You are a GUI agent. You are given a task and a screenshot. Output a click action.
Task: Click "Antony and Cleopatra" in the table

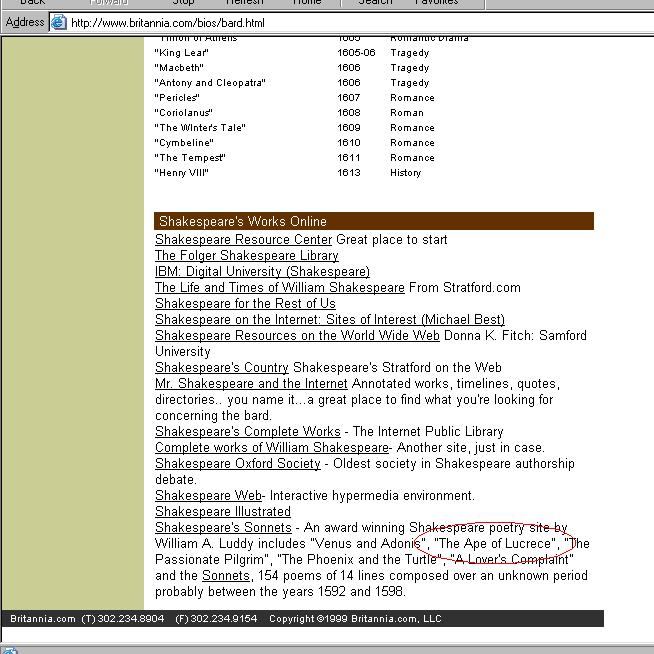[210, 83]
